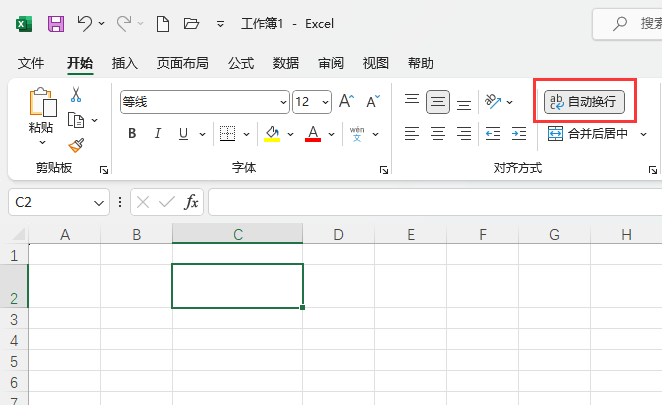
Task: Click the 粘贴 paste icon
Action: tap(43, 102)
